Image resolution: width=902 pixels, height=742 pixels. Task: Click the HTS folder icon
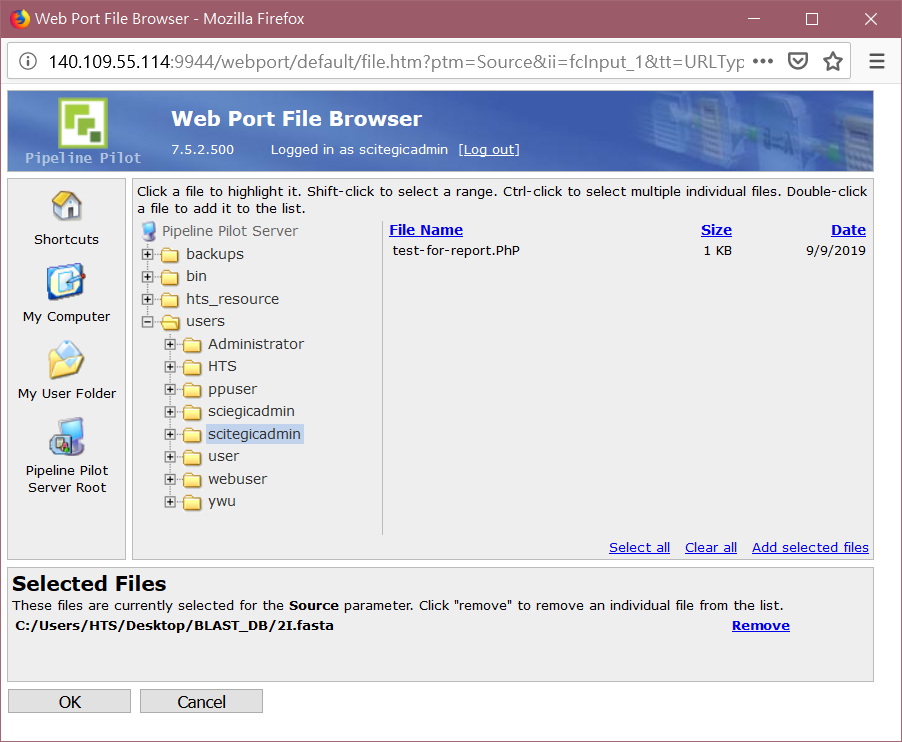click(x=192, y=367)
